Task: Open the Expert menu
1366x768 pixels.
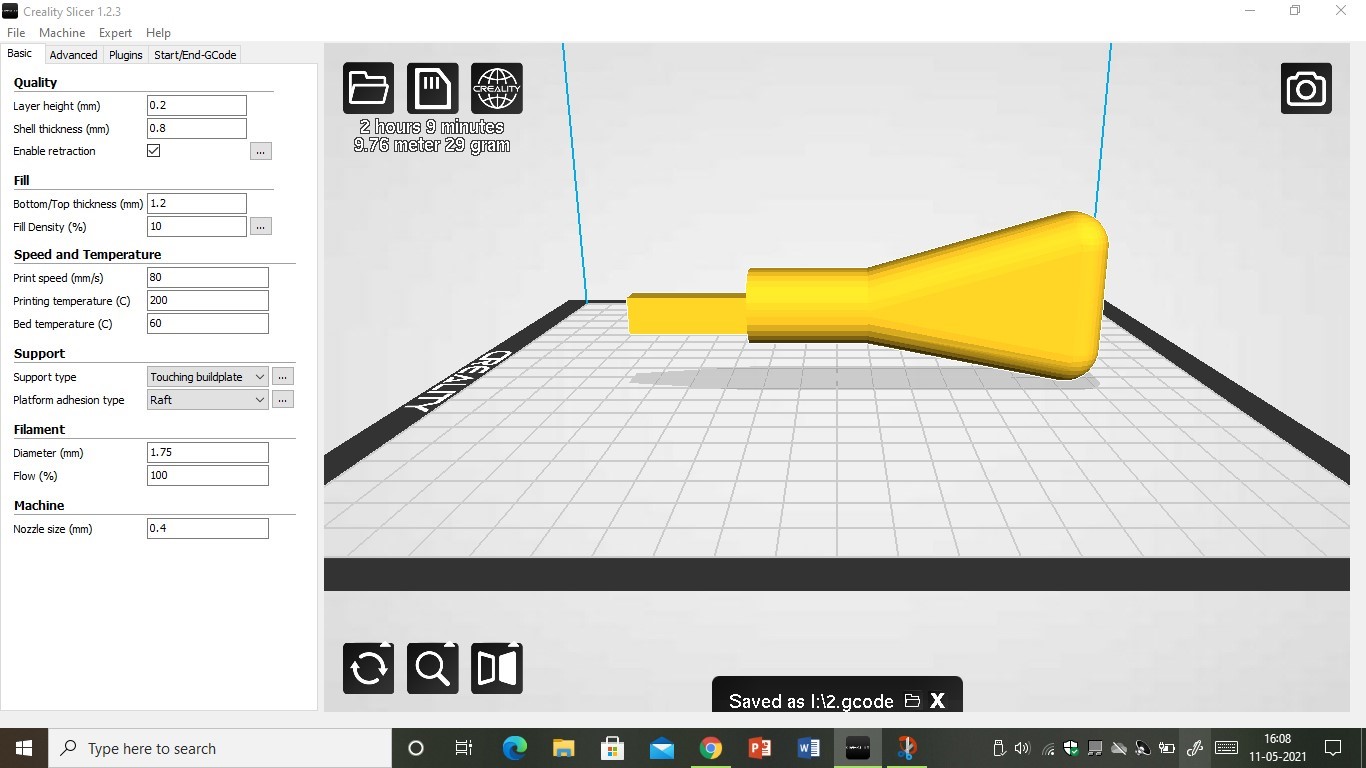Action: (115, 32)
